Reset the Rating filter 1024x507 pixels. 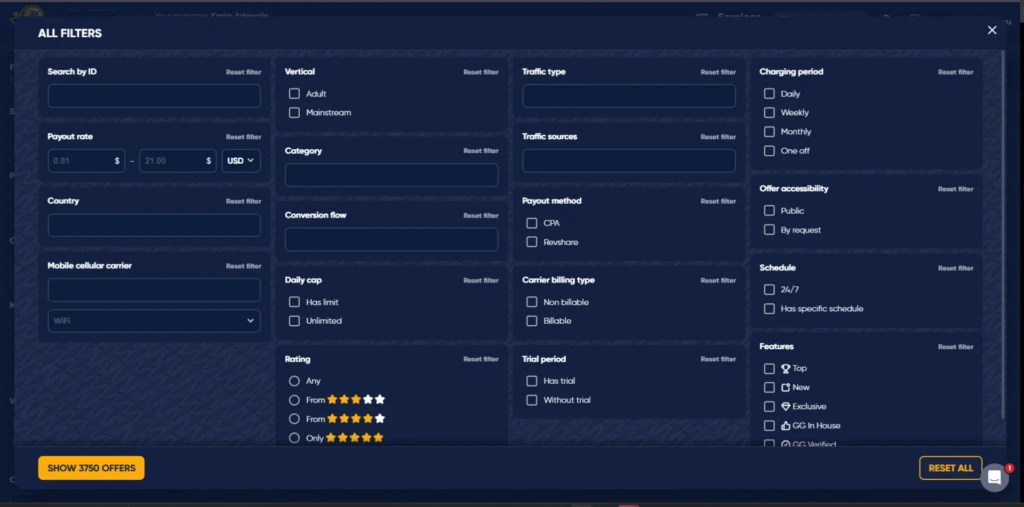(x=481, y=359)
